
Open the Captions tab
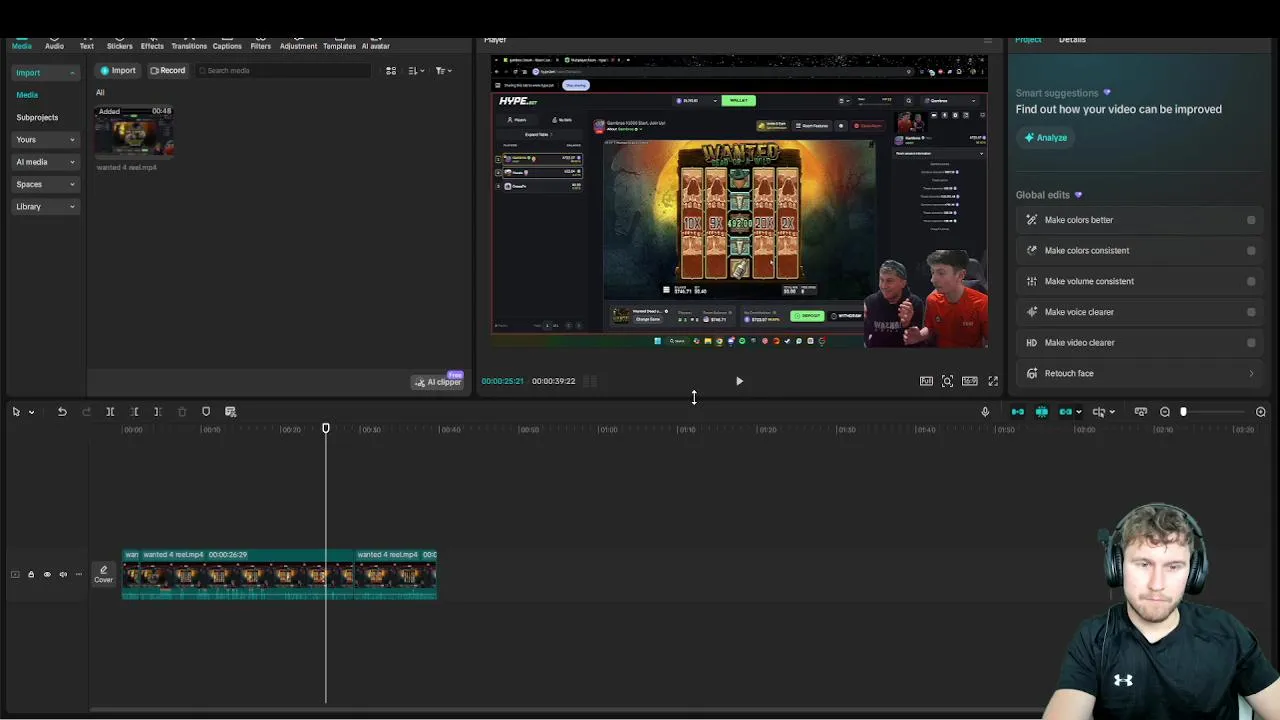[x=227, y=45]
